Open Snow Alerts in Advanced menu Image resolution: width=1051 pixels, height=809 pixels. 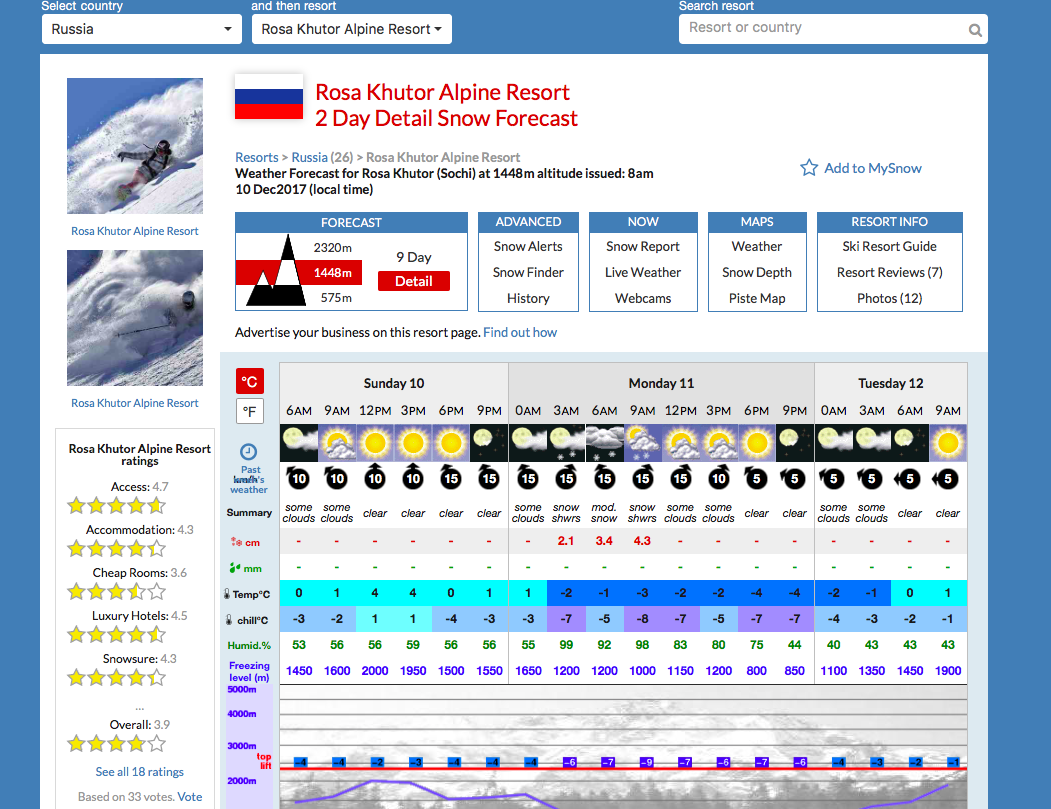[x=528, y=247]
